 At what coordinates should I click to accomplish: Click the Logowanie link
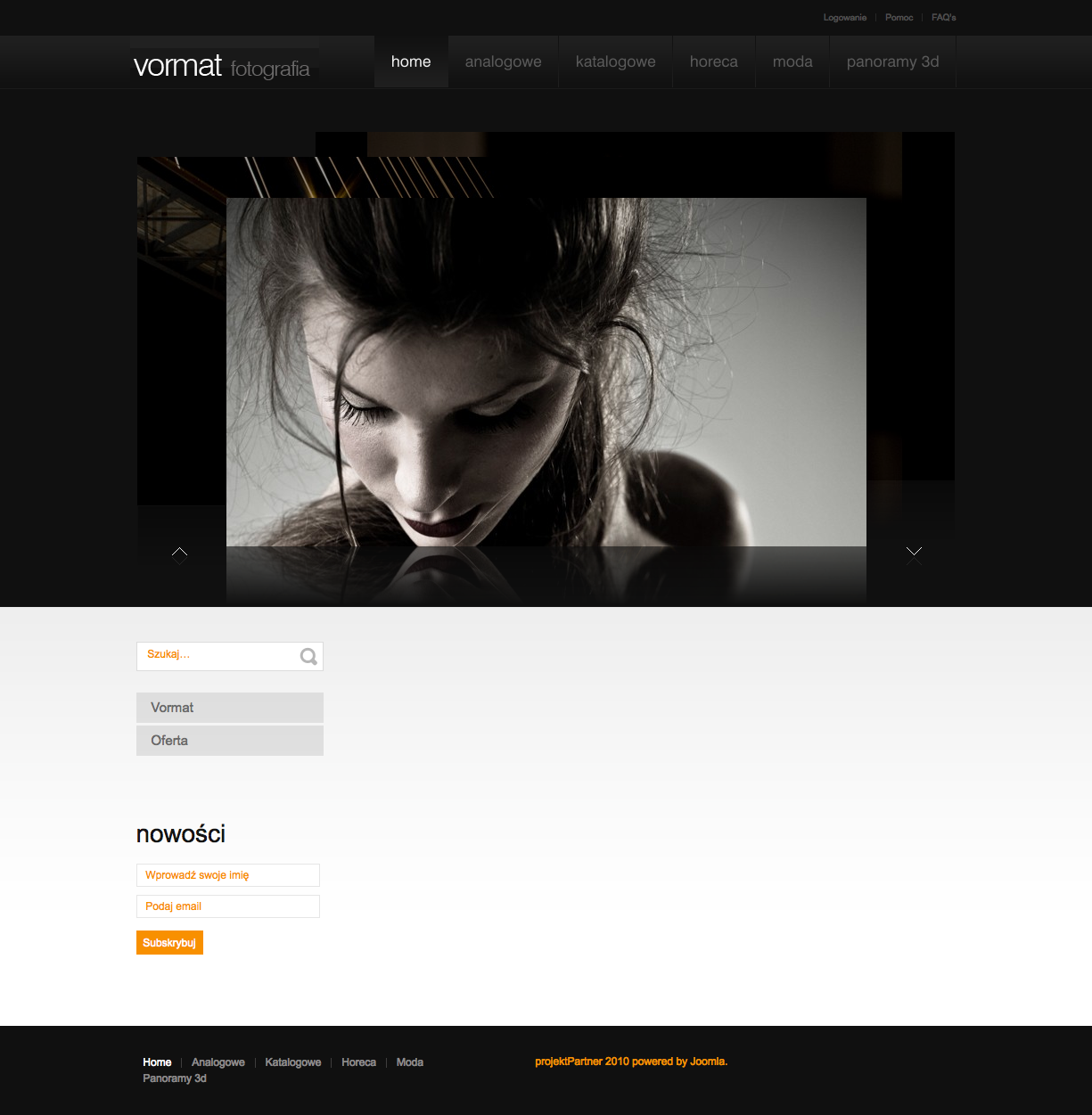[844, 18]
